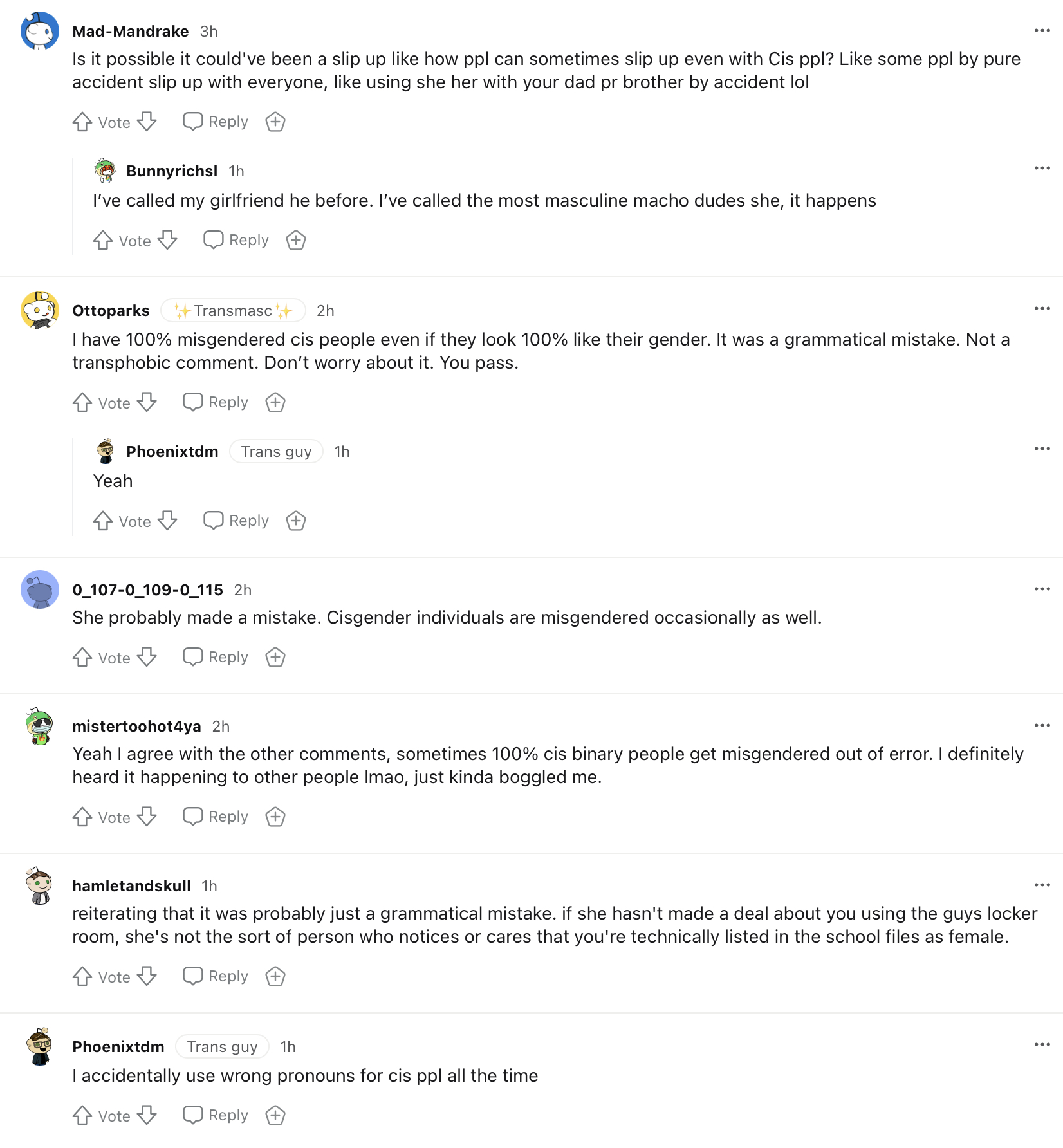
Task: Open more options menu for Bunnyrichsl's reply
Action: pos(1042,169)
